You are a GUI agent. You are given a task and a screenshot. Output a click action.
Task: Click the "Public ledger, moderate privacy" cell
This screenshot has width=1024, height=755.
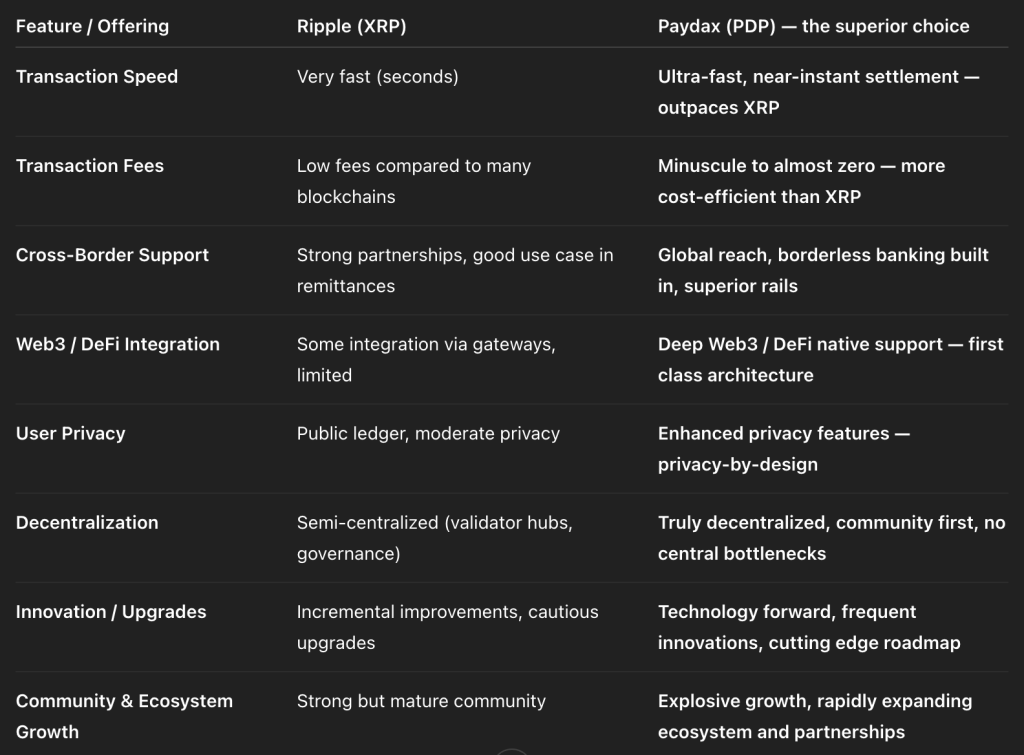428,433
